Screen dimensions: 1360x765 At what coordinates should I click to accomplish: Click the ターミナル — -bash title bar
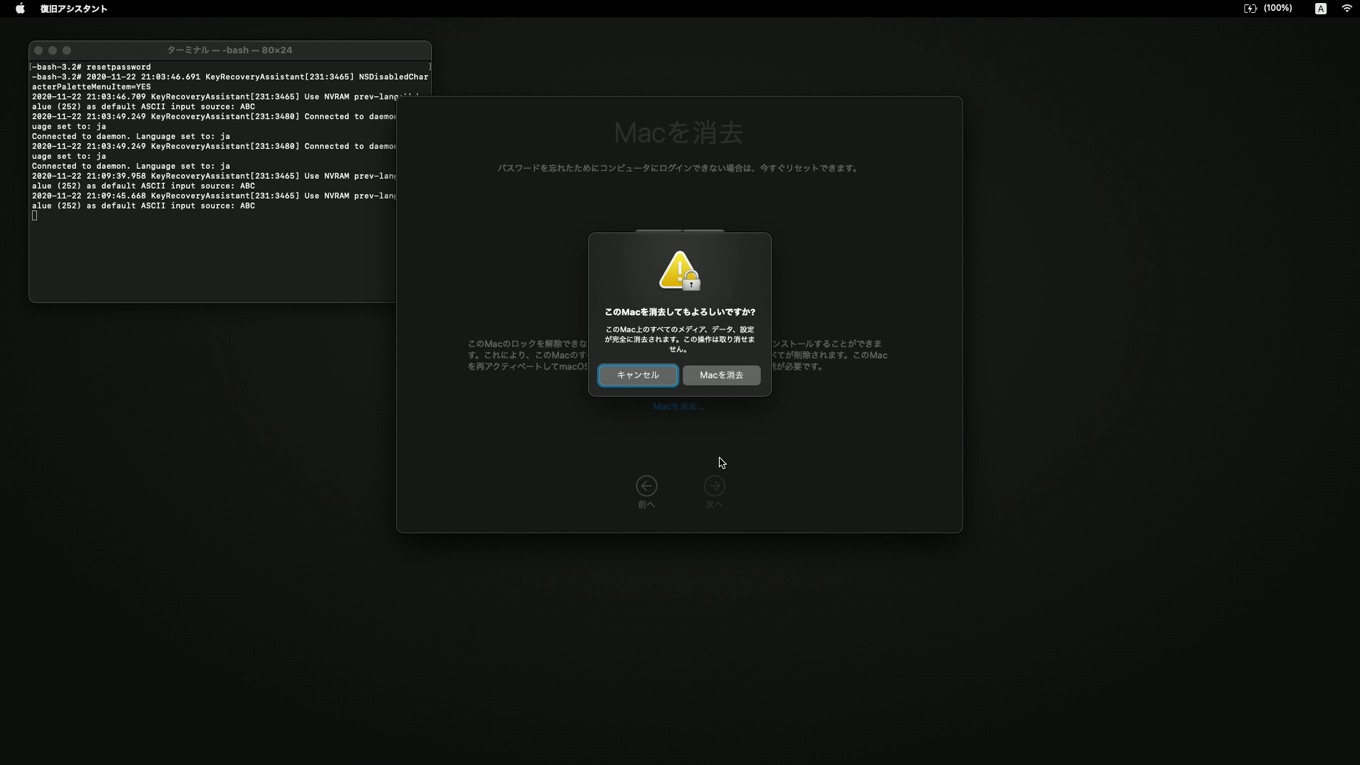point(230,50)
